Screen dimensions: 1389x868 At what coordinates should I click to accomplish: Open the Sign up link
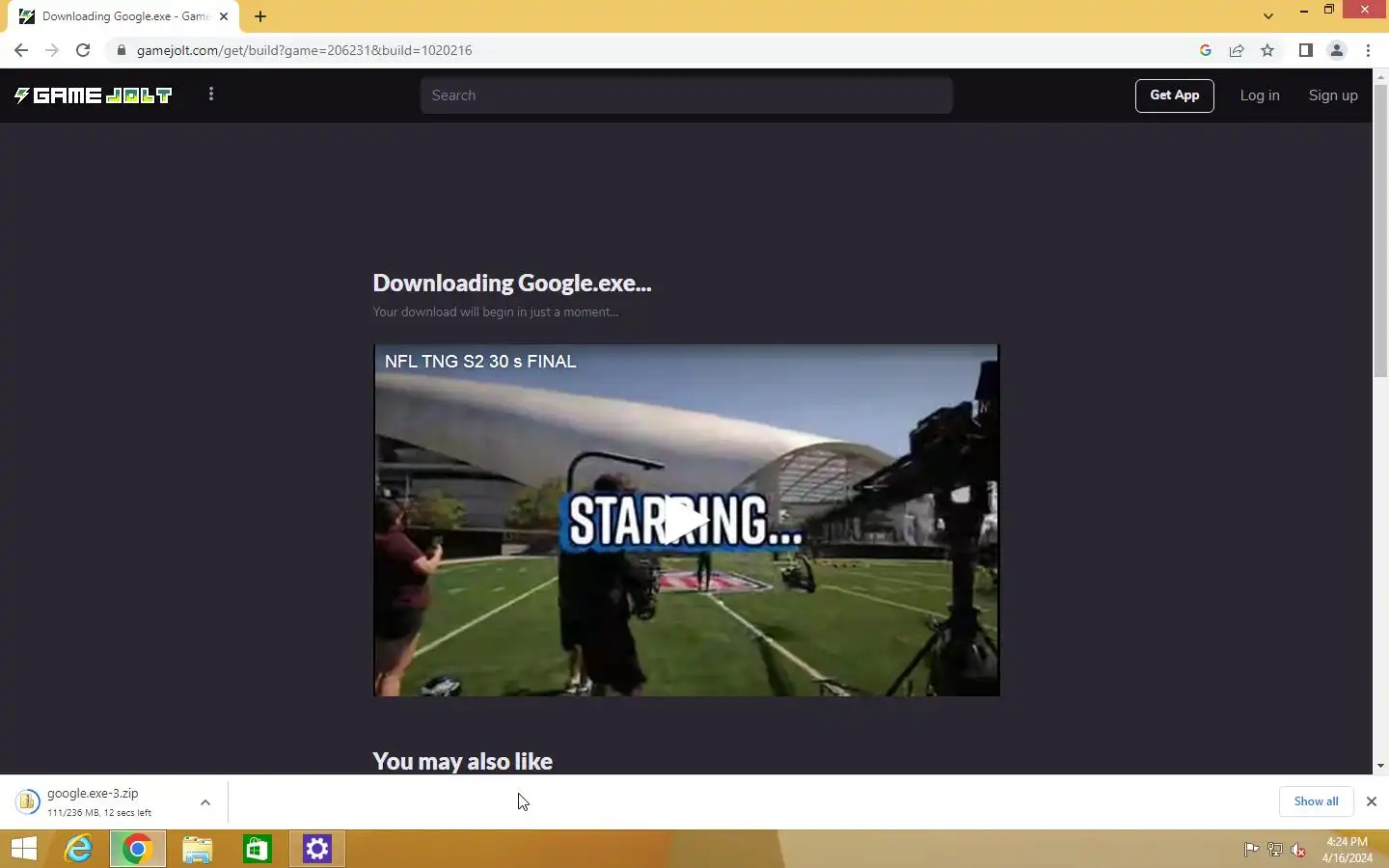pos(1333,95)
